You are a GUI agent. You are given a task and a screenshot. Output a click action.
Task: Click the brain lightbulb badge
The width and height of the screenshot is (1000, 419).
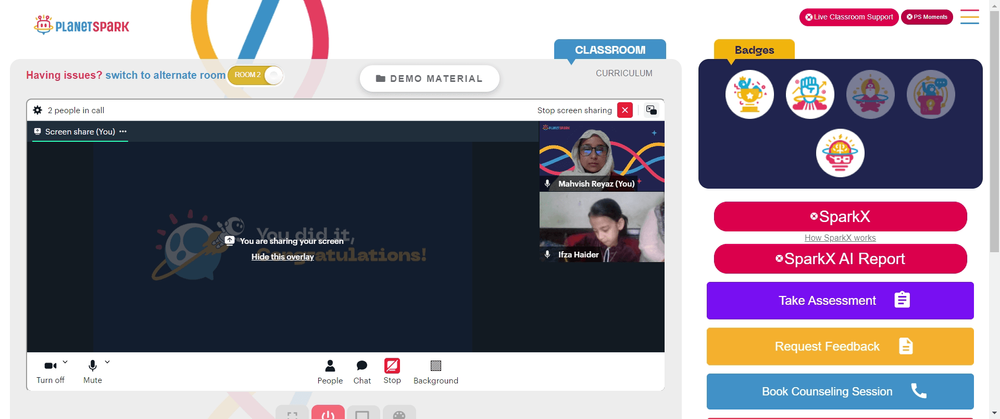[840, 154]
